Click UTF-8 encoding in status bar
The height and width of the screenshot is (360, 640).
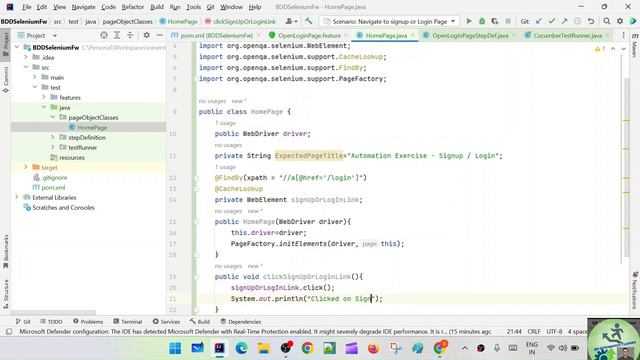click(554, 331)
